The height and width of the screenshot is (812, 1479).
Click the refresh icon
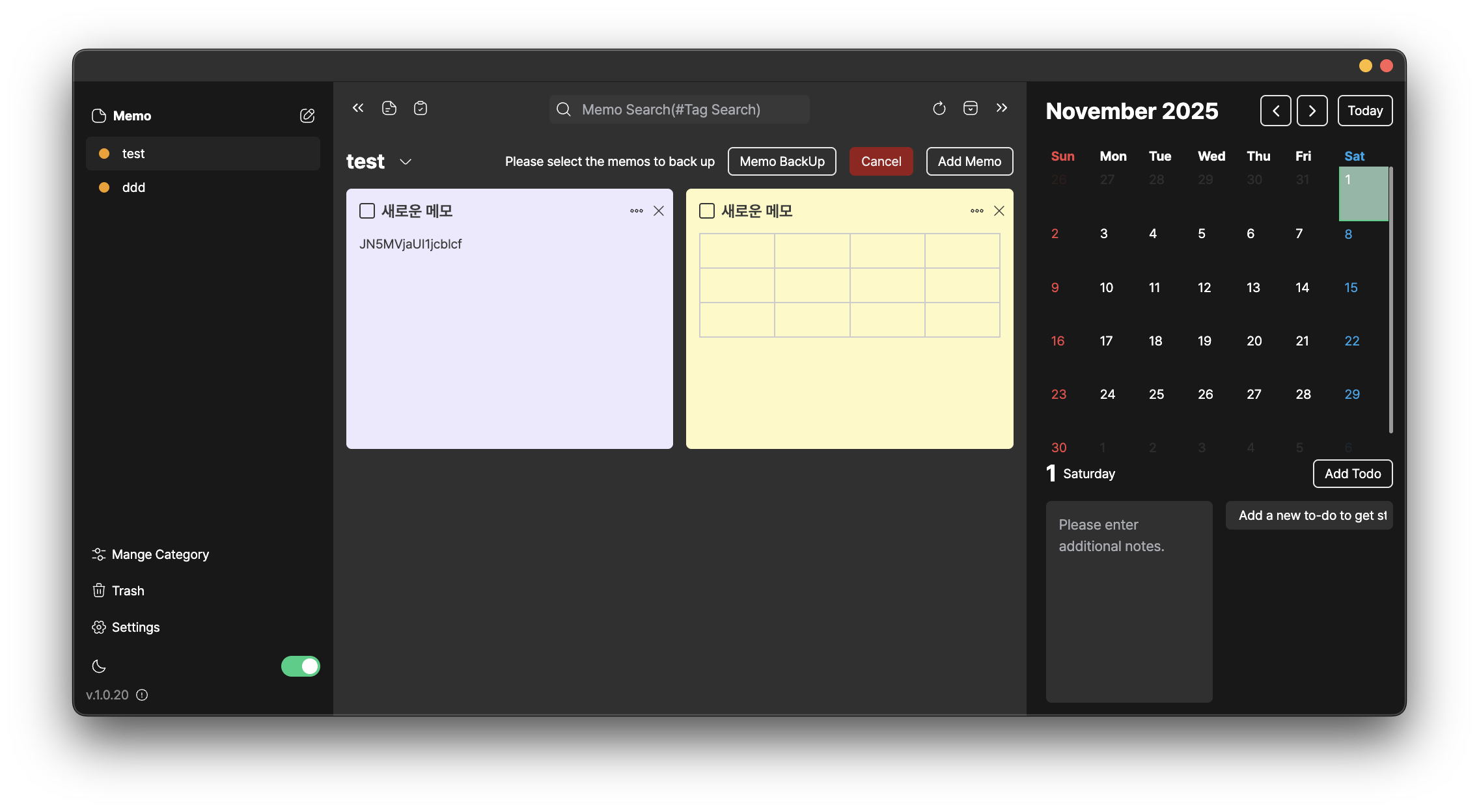click(939, 108)
